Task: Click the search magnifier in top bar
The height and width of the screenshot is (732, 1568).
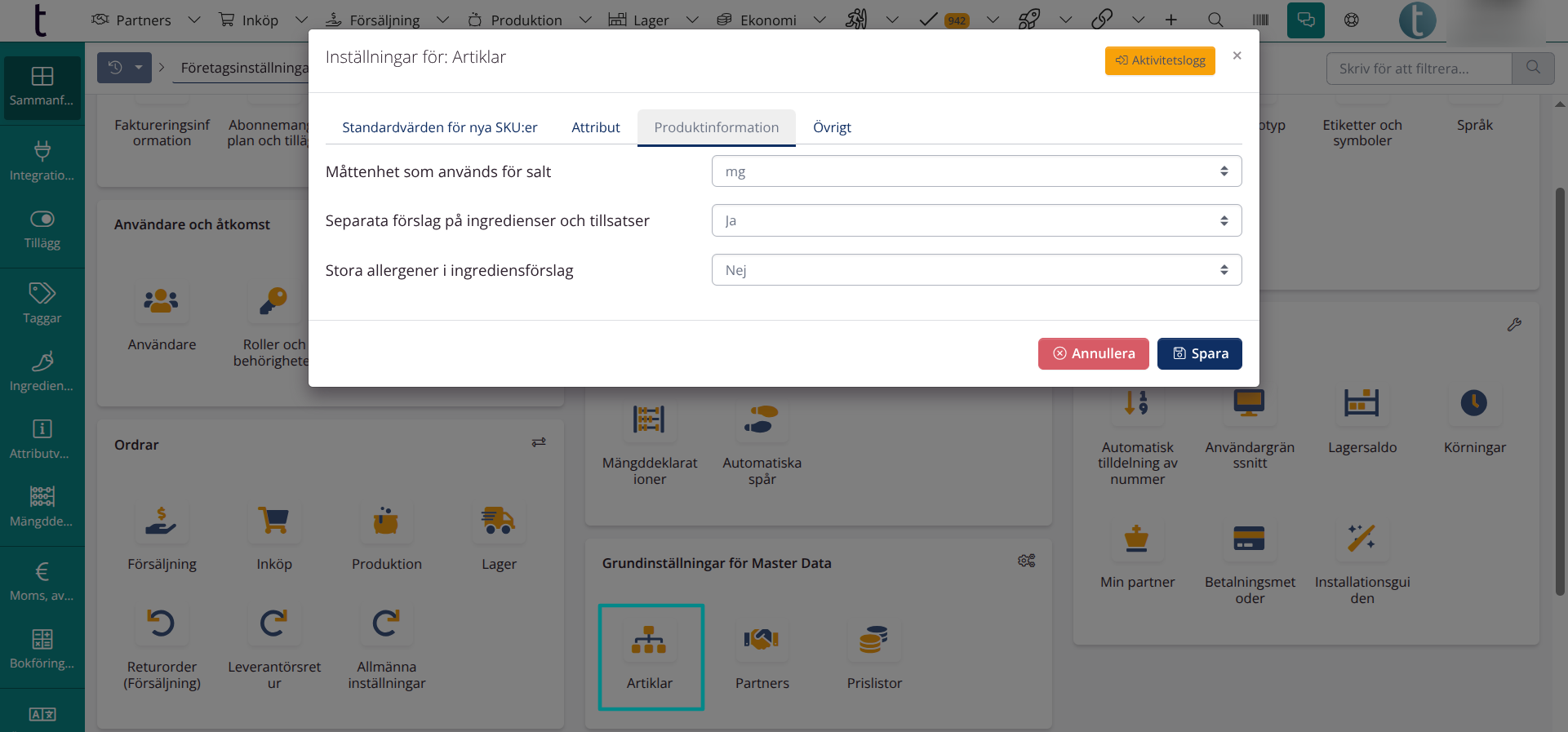Action: 1215,20
